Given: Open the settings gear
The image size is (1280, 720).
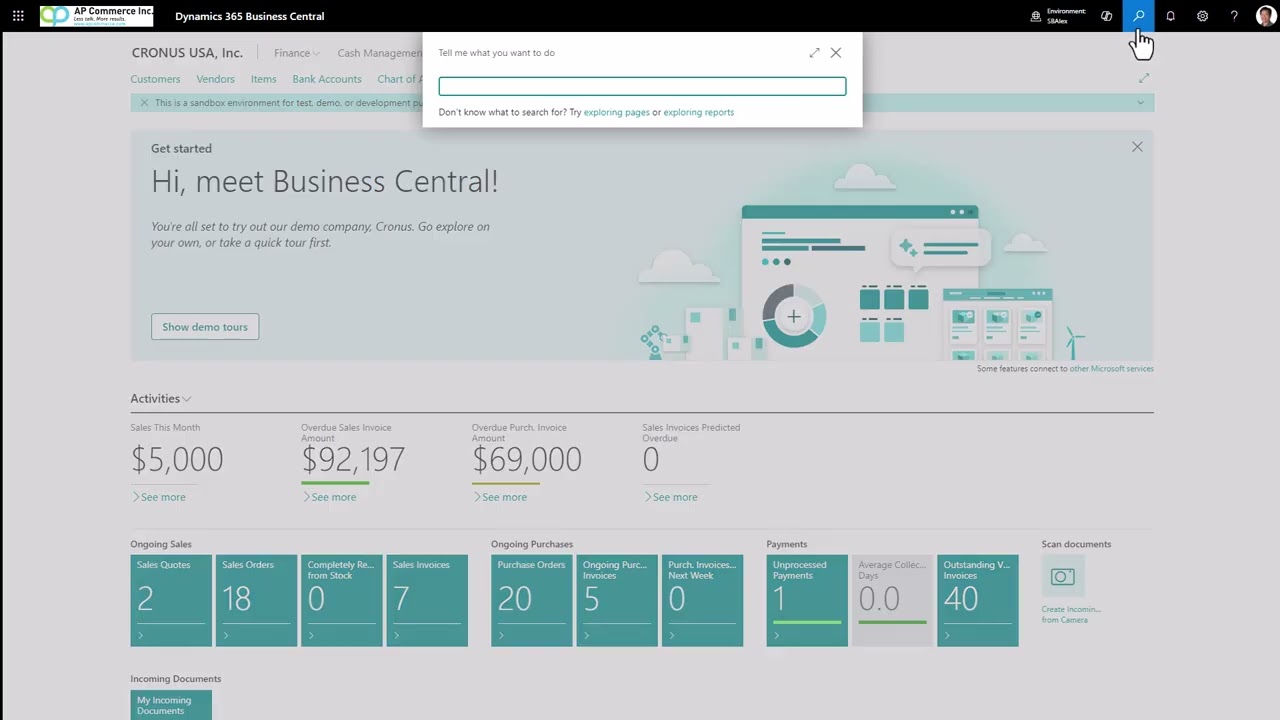Looking at the screenshot, I should pyautogui.click(x=1202, y=16).
